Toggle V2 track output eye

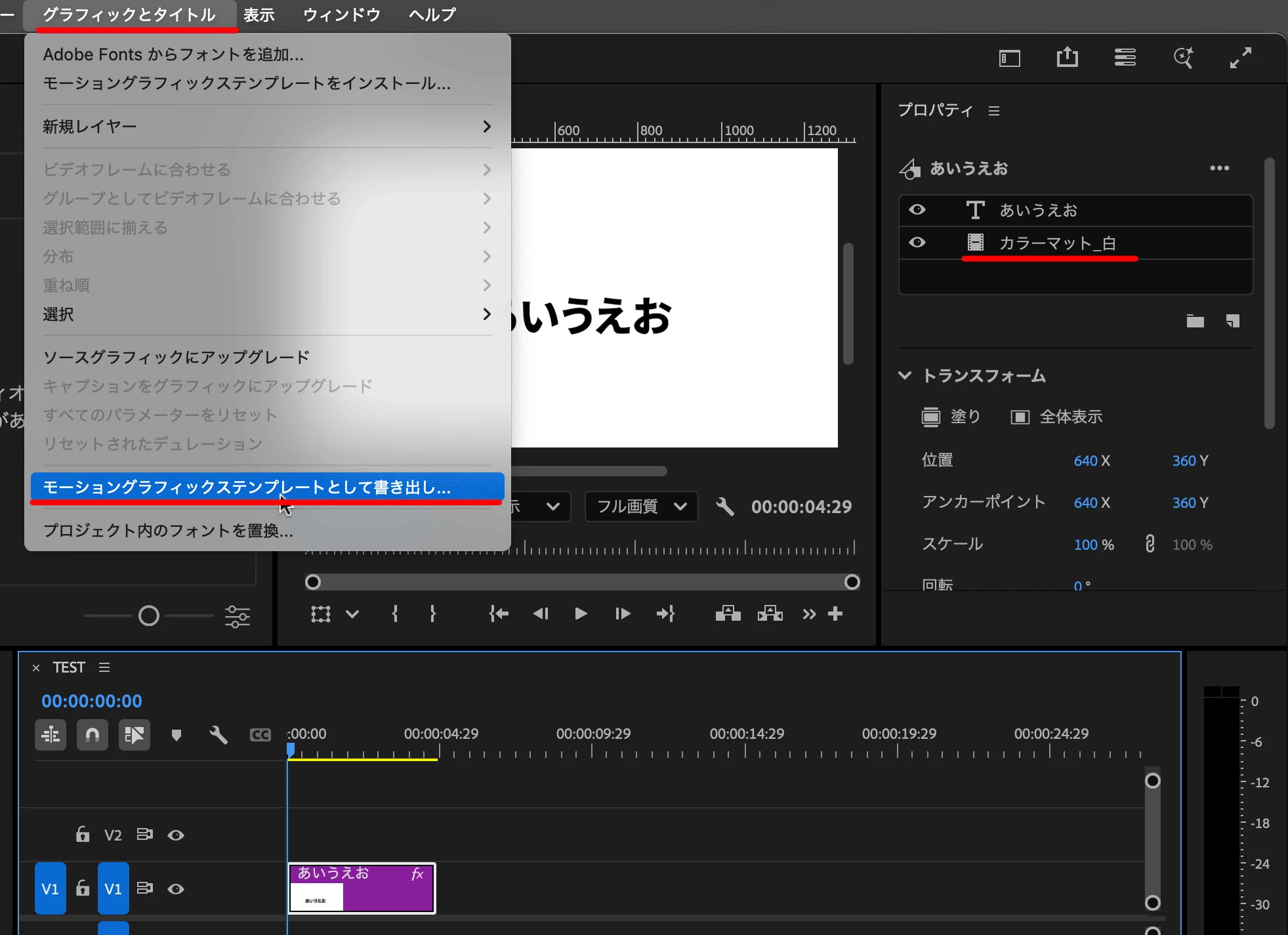[x=176, y=835]
